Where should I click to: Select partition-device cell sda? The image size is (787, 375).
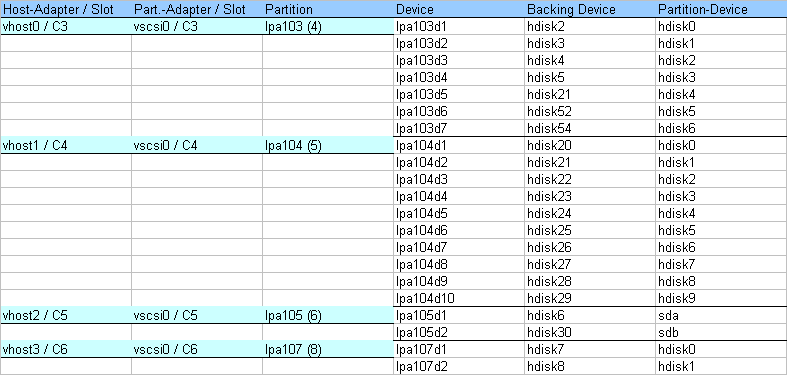[x=721, y=315]
